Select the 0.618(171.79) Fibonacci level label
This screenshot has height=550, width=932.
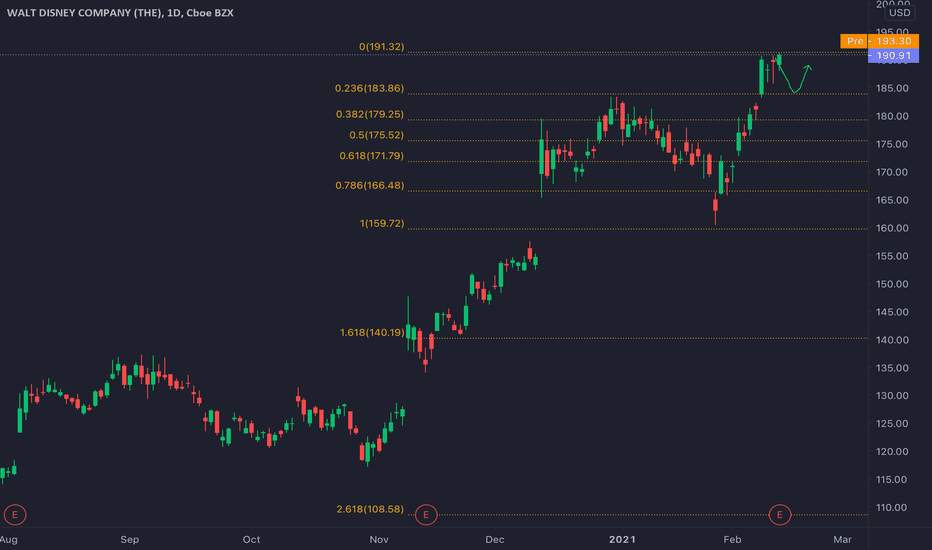[371, 156]
